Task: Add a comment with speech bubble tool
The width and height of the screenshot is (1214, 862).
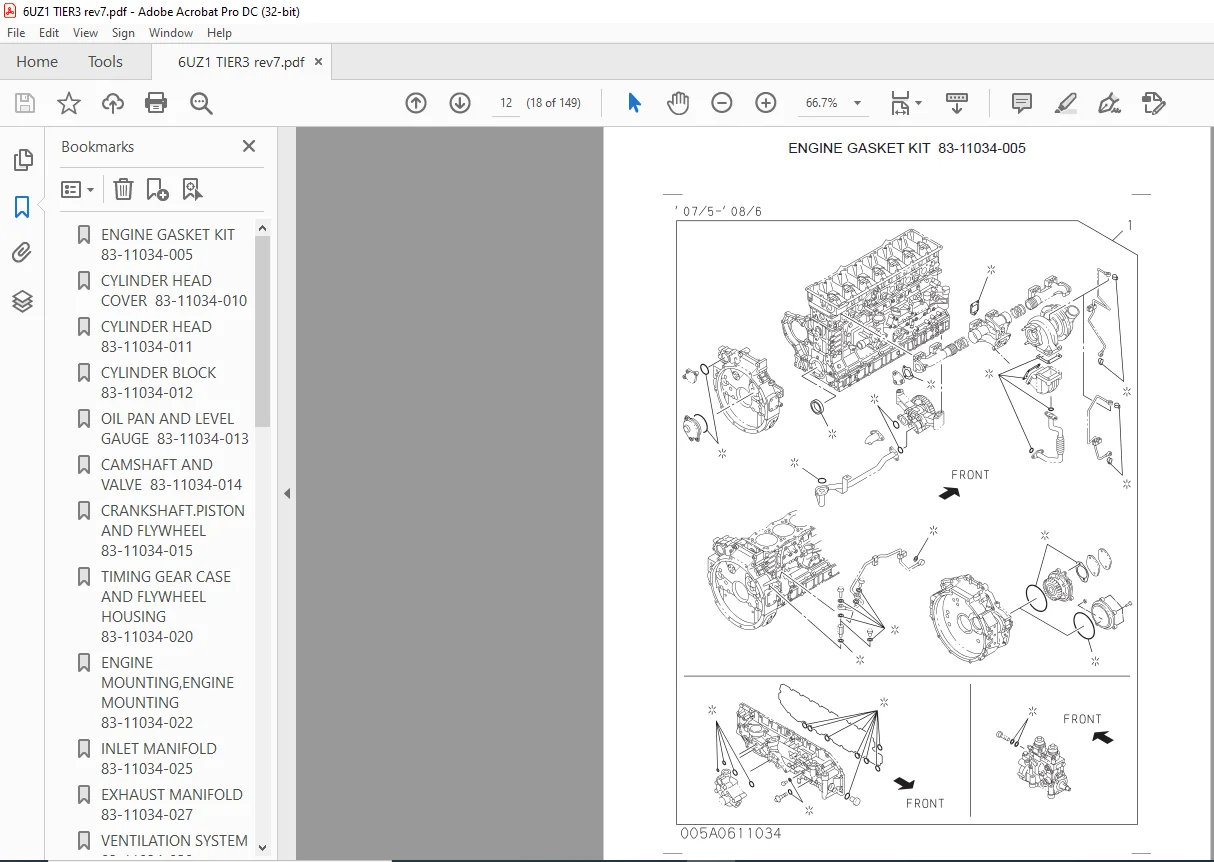Action: [x=1022, y=103]
